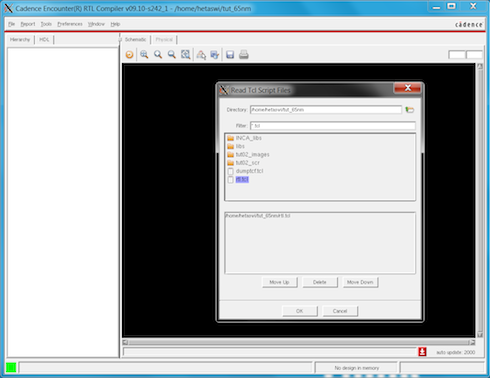Click the schematic horizontal scrollbar

click(x=299, y=342)
